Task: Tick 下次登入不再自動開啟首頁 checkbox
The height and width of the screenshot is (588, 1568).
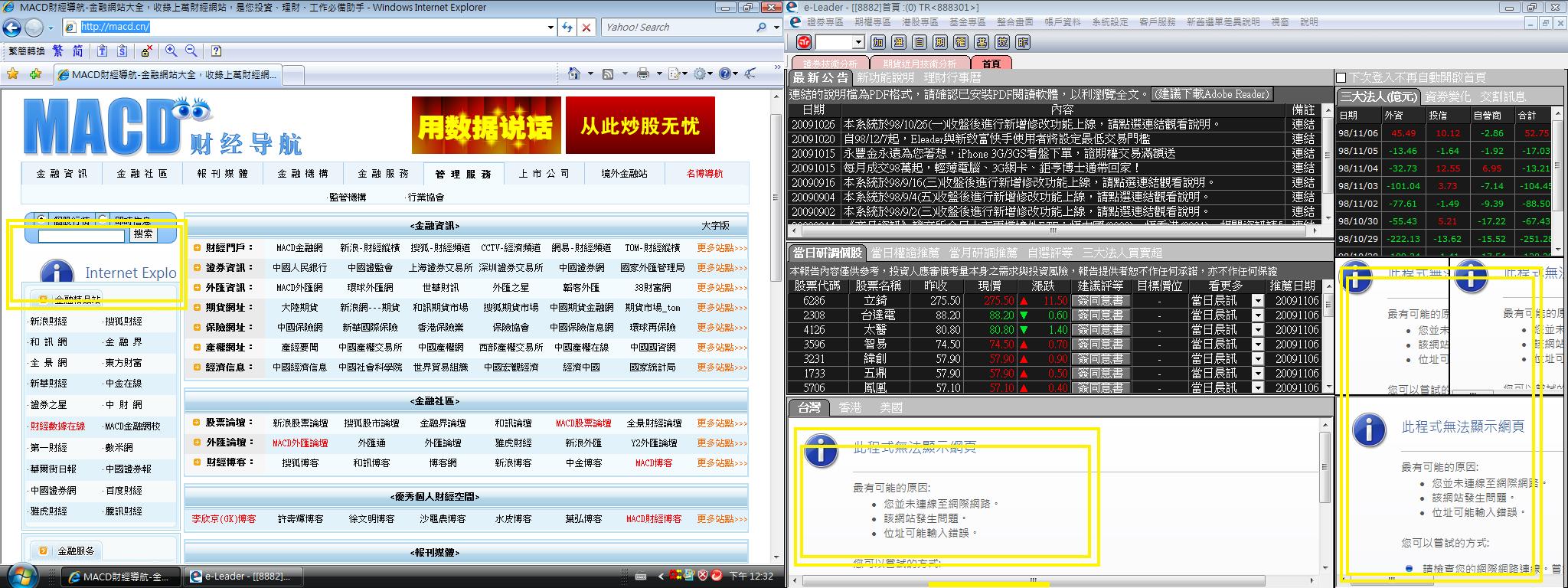Action: coord(1341,77)
